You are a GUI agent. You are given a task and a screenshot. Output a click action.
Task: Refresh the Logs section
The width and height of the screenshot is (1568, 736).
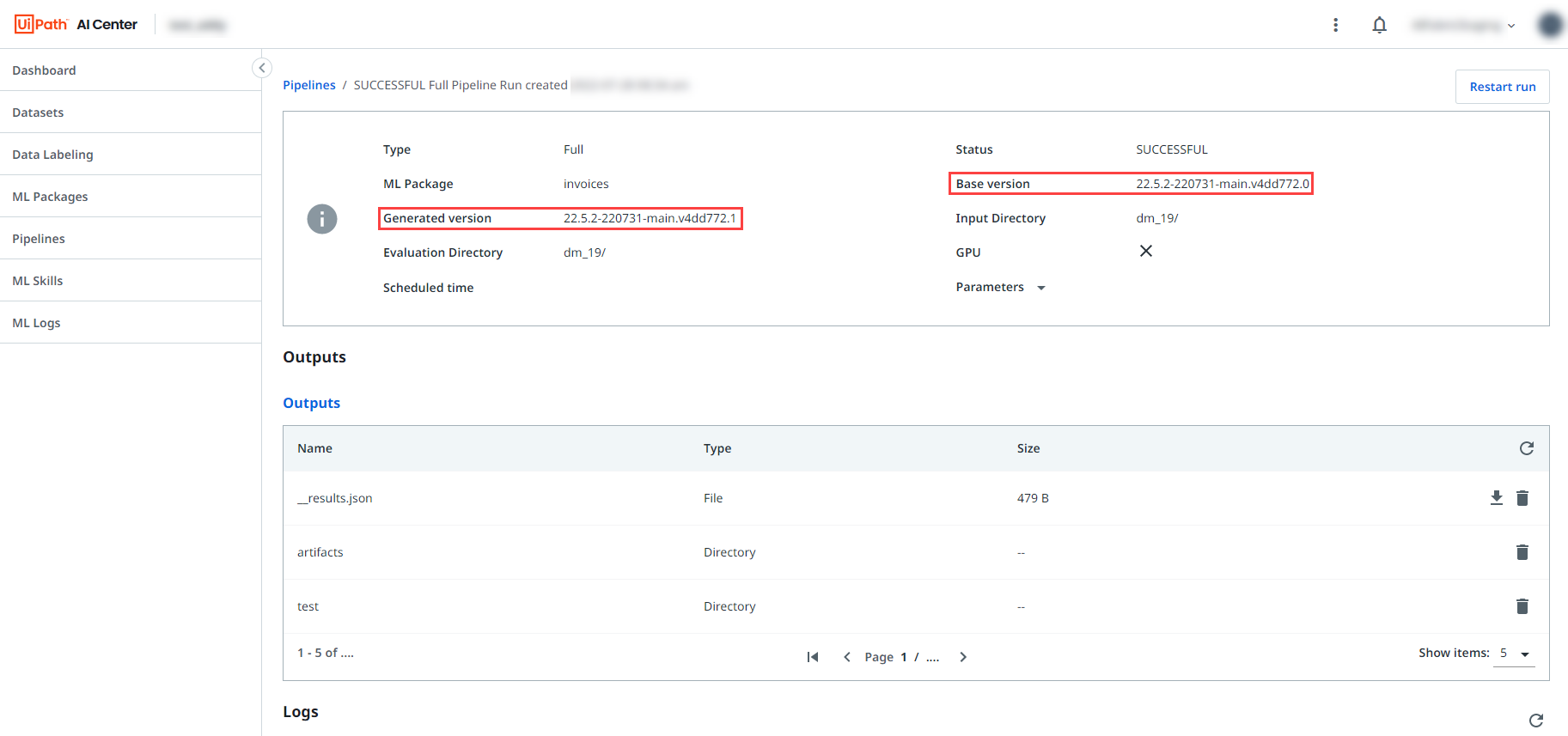pos(1536,721)
